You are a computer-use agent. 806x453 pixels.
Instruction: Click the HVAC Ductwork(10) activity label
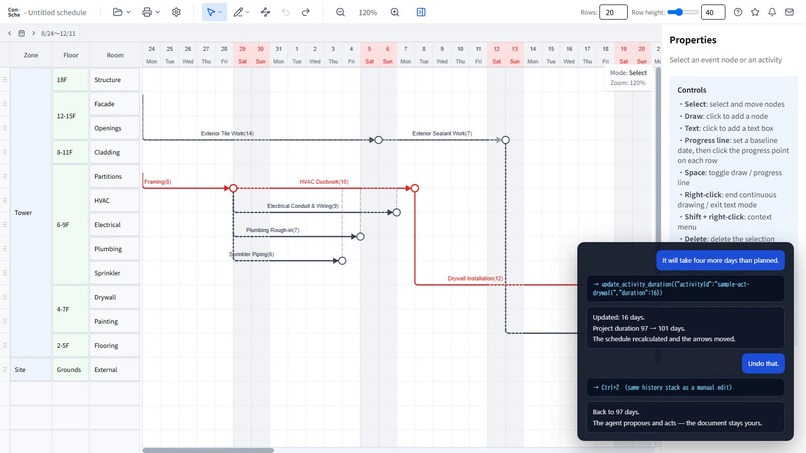coord(324,182)
